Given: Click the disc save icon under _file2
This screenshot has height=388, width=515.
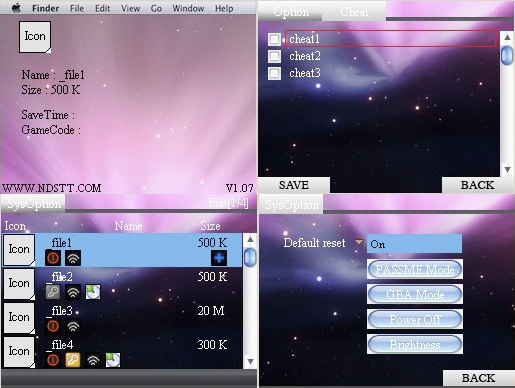Looking at the screenshot, I should (x=93, y=292).
